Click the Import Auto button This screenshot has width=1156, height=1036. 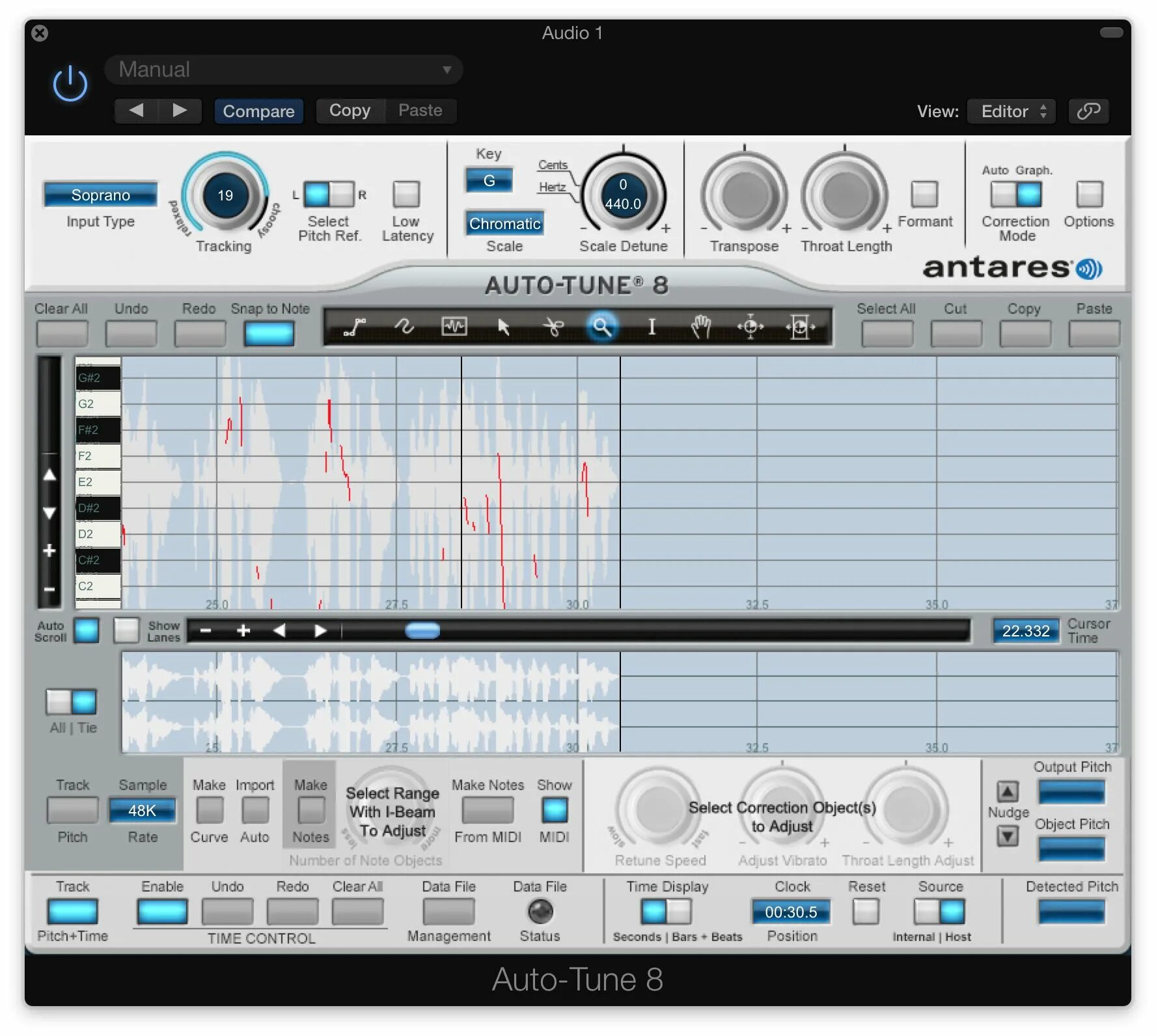pos(255,810)
